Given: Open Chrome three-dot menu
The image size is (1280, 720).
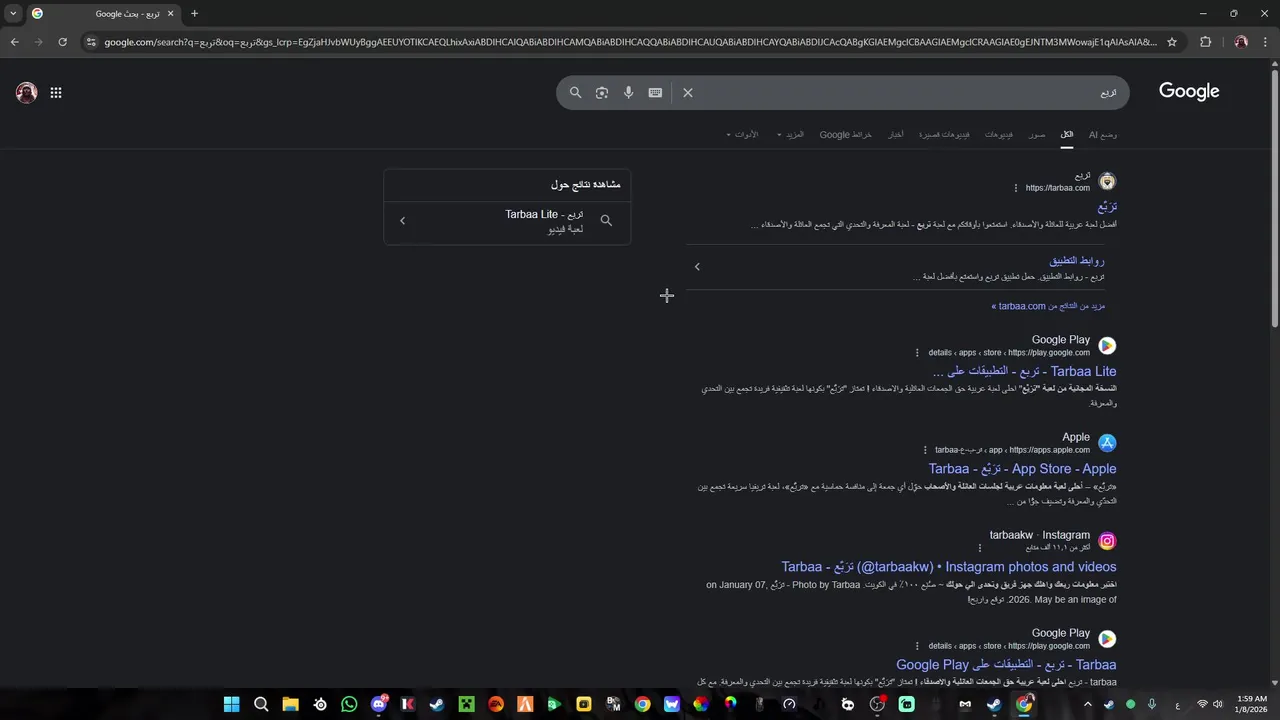Looking at the screenshot, I should 1266,42.
